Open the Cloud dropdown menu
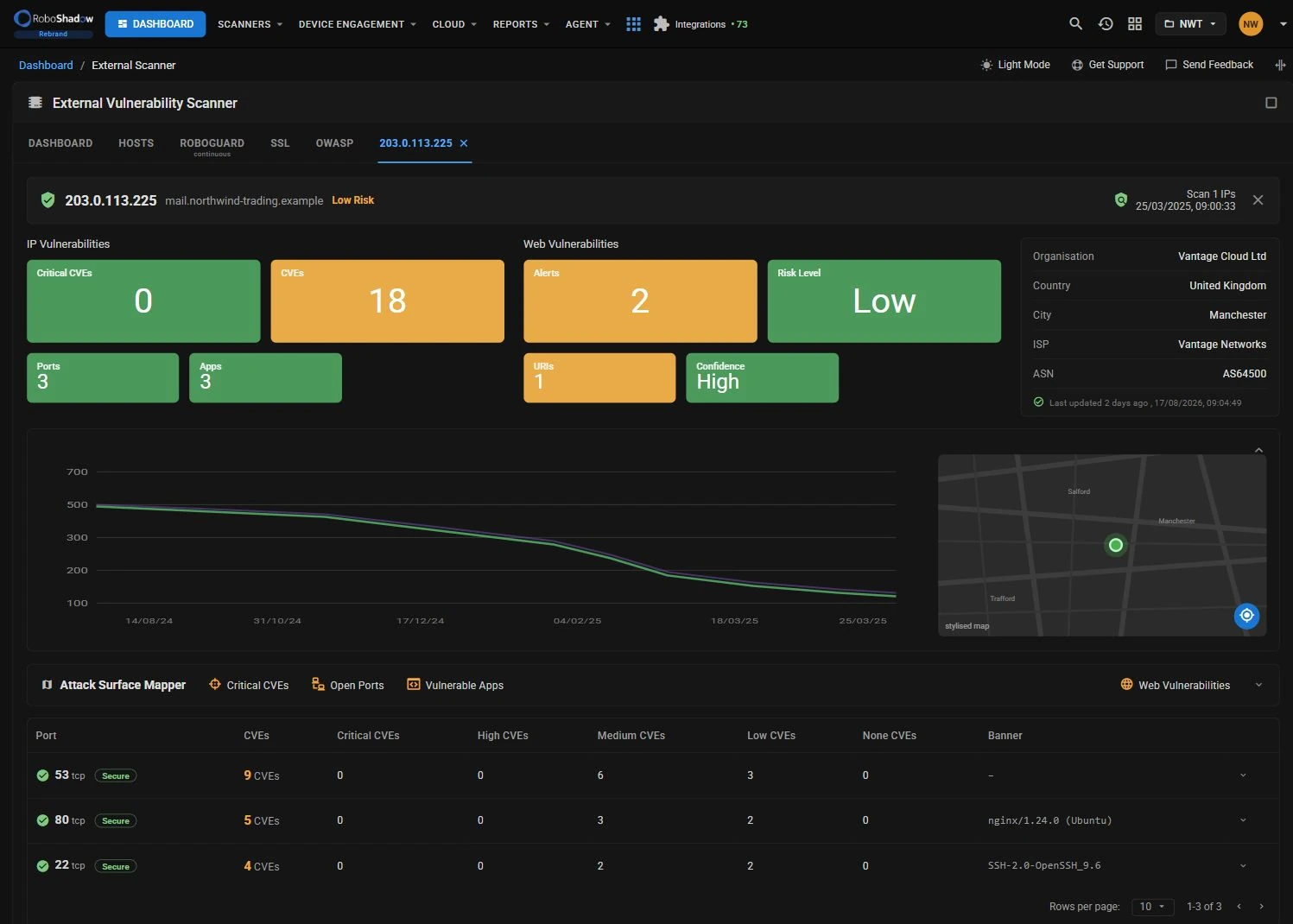Screen dimensions: 1293x924 [454, 24]
